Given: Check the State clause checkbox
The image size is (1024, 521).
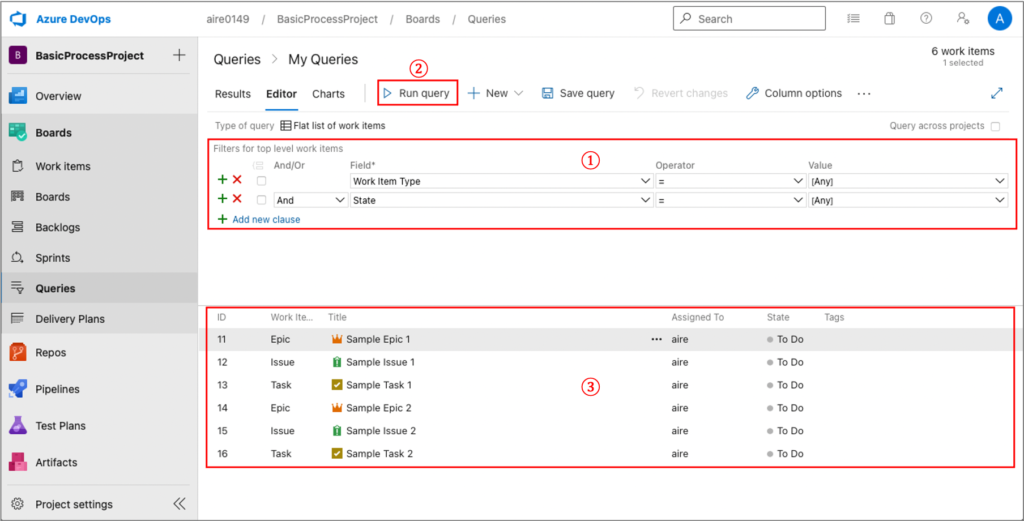Looking at the screenshot, I should pyautogui.click(x=261, y=200).
